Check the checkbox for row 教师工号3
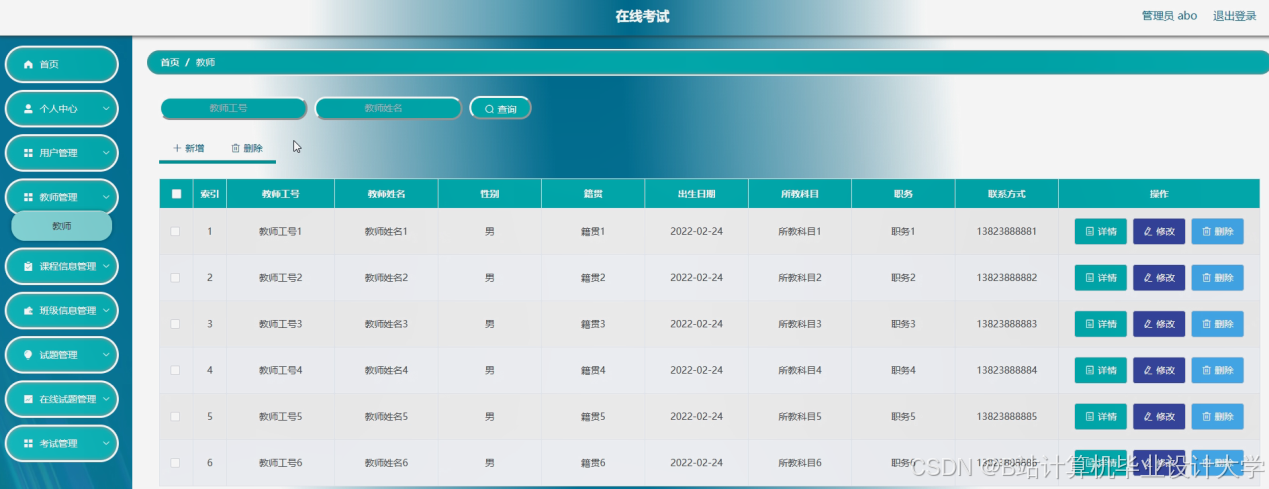The width and height of the screenshot is (1269, 489). 176,324
